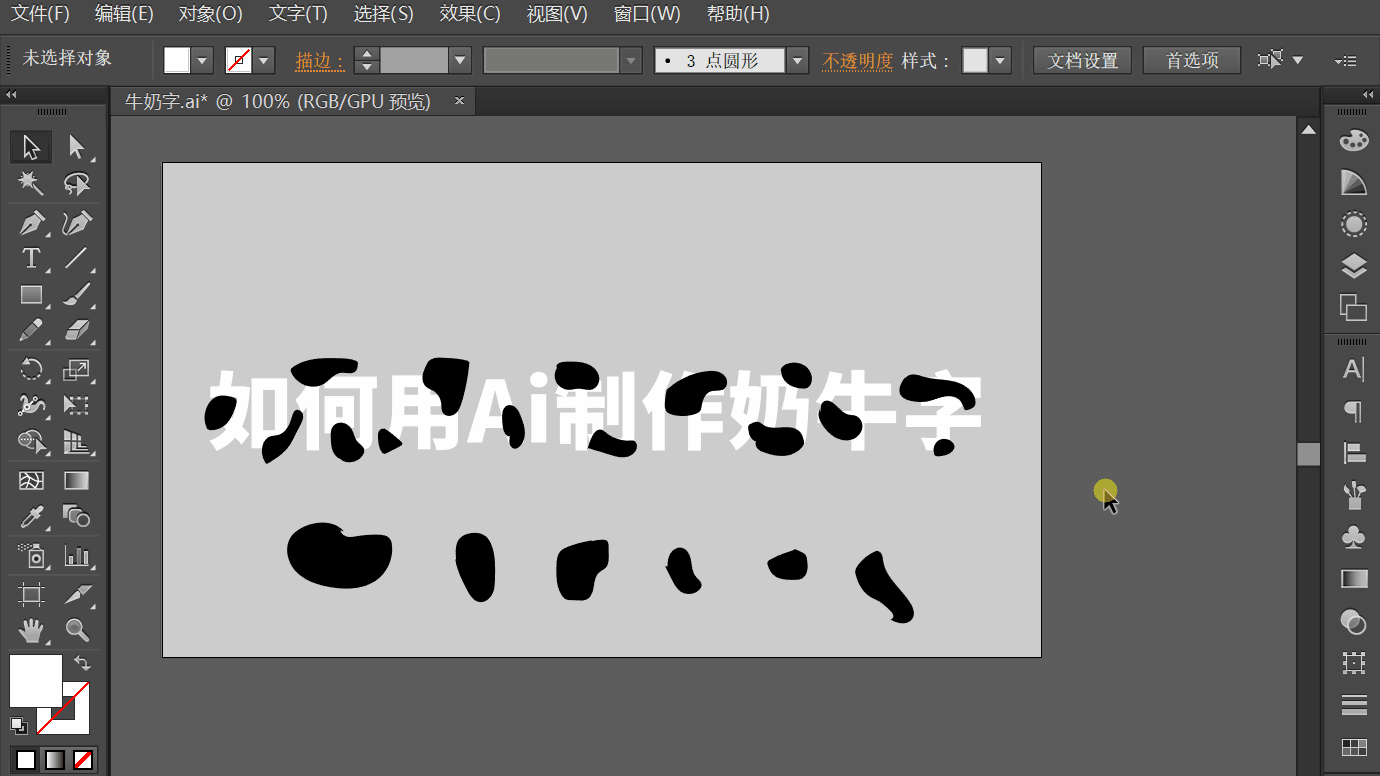Open the 窗口(W) menu
The image size is (1380, 776).
point(647,14)
